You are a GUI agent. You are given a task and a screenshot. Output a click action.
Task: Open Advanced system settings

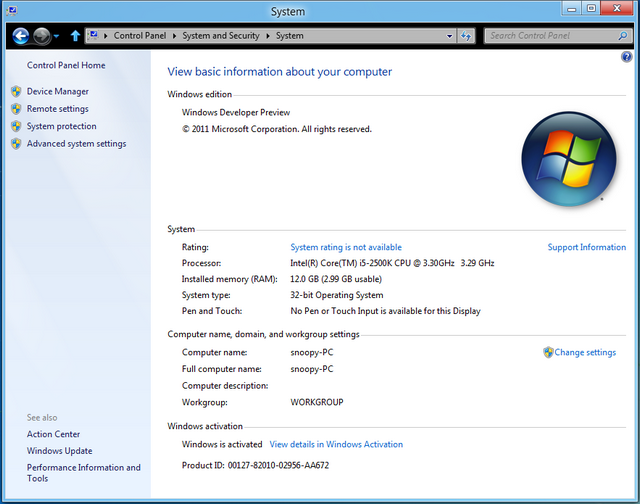pyautogui.click(x=76, y=144)
